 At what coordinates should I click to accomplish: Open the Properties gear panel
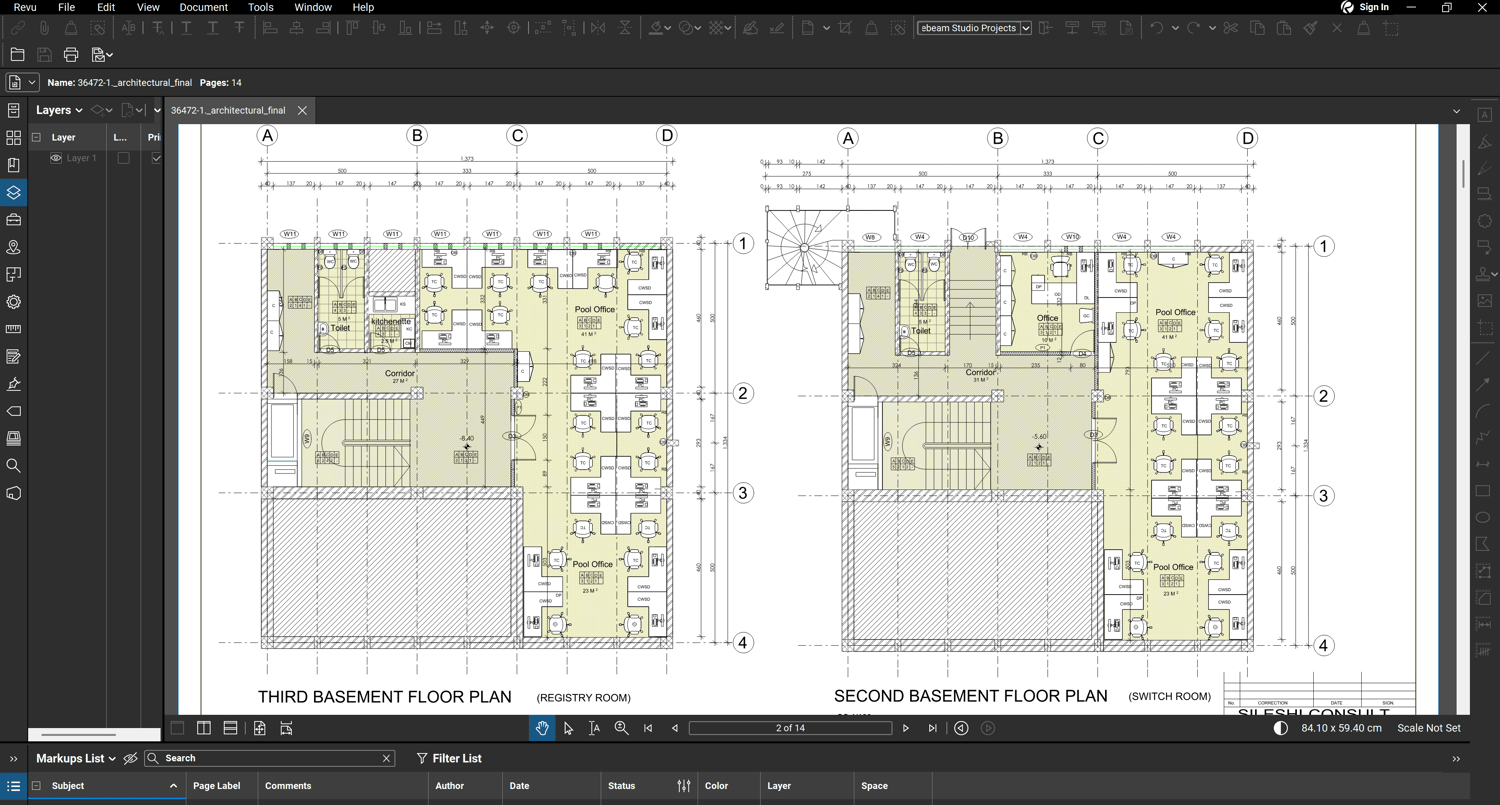click(14, 302)
